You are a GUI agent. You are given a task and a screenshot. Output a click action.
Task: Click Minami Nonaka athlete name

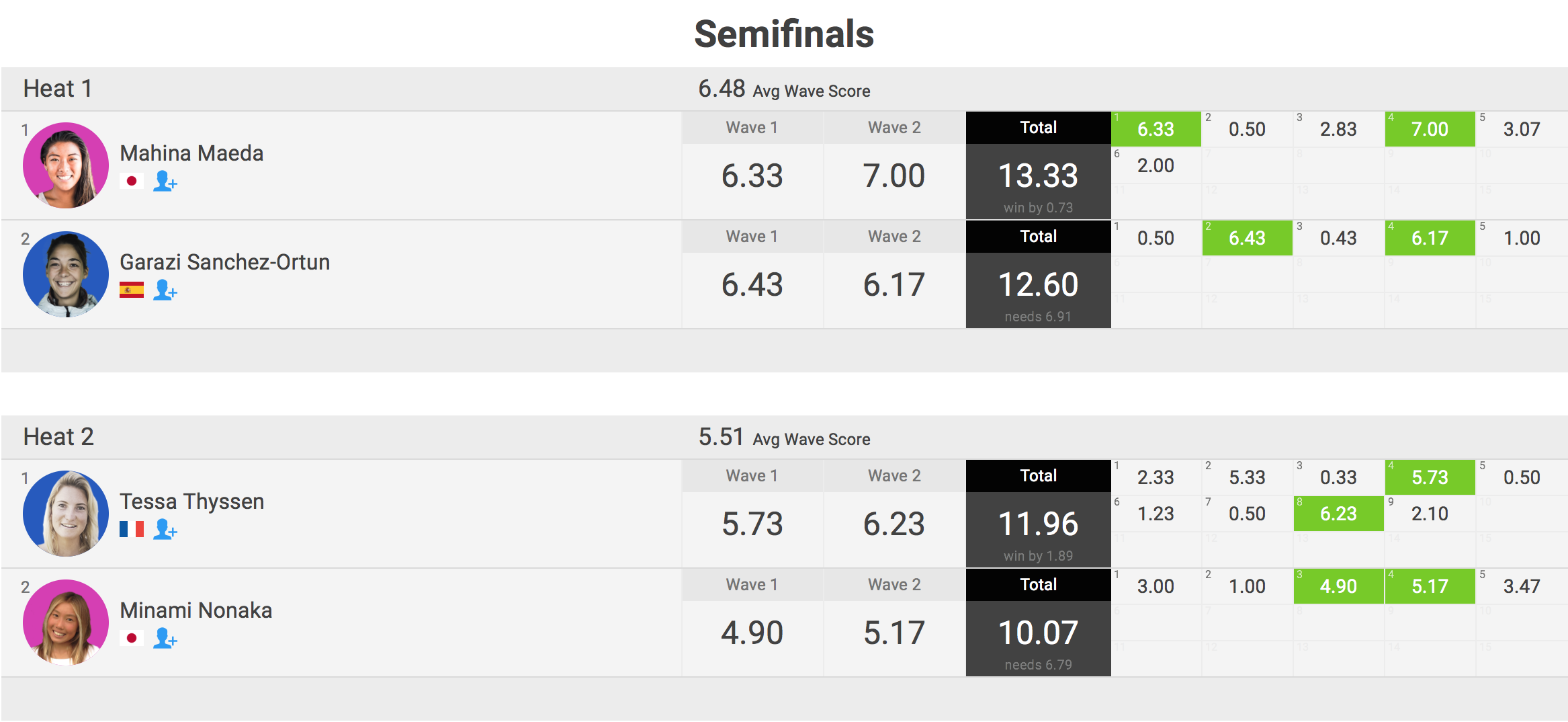pyautogui.click(x=195, y=610)
